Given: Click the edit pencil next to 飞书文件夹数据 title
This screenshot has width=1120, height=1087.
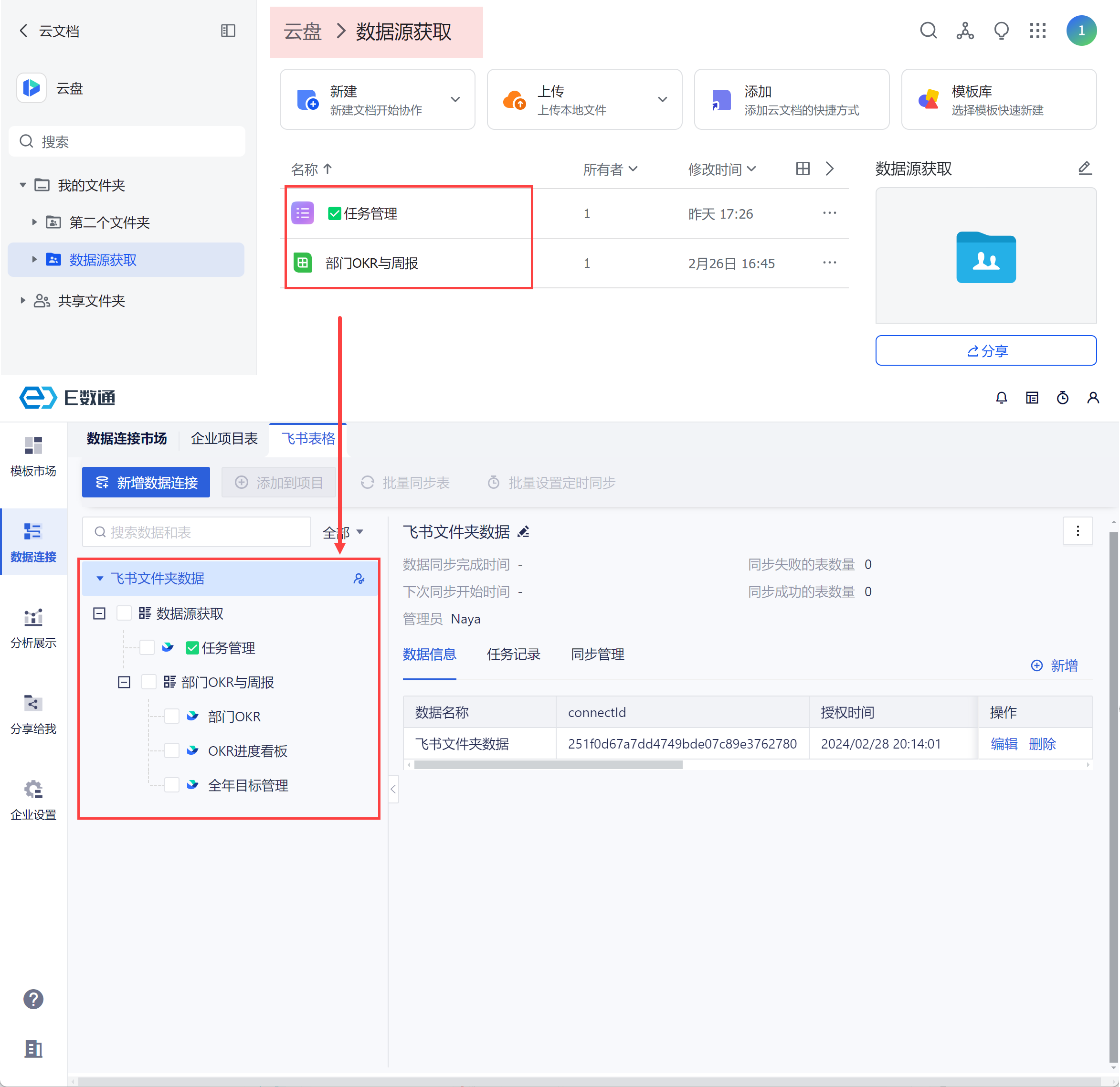Looking at the screenshot, I should 523,532.
